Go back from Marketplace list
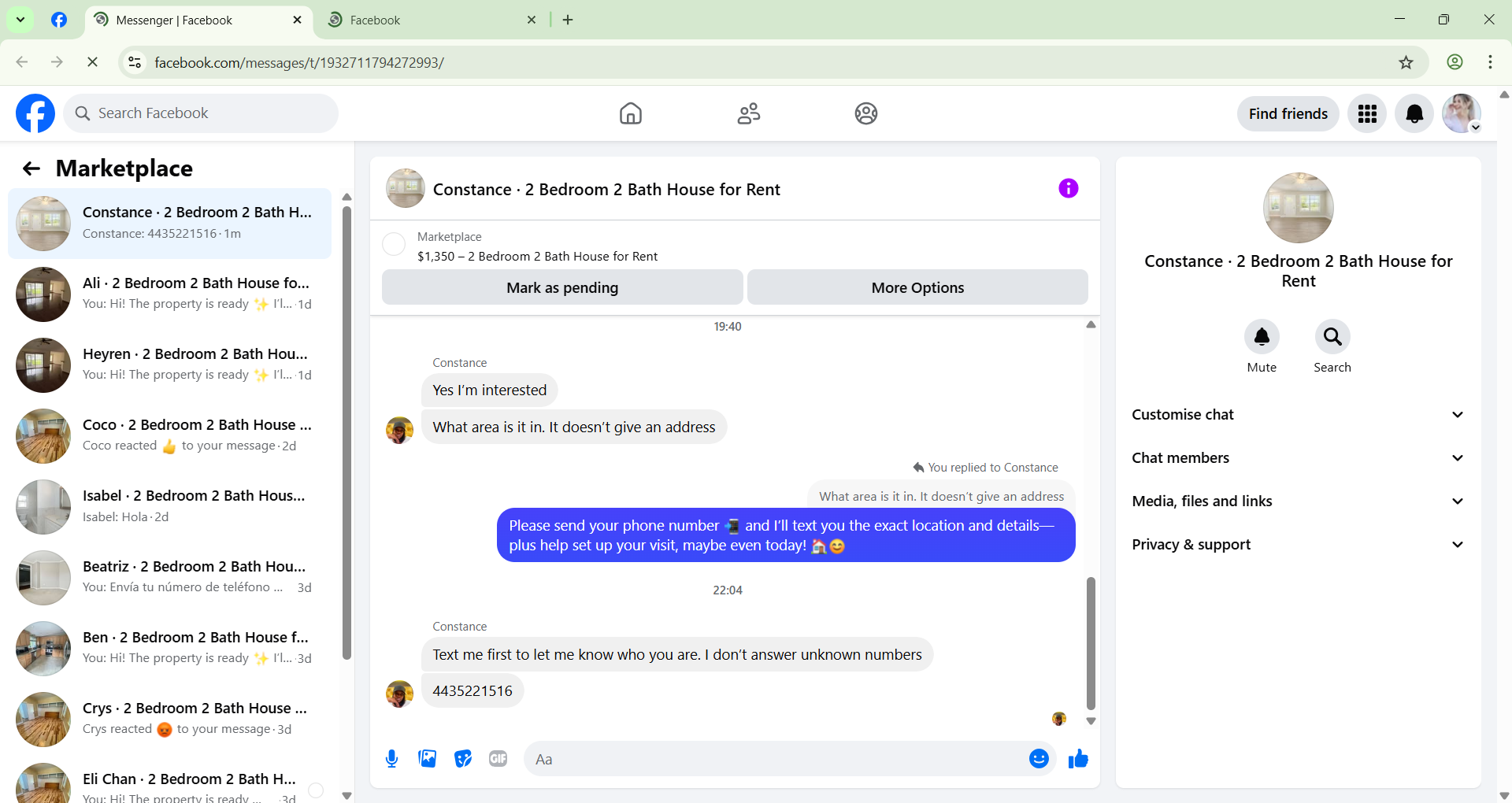 tap(31, 168)
